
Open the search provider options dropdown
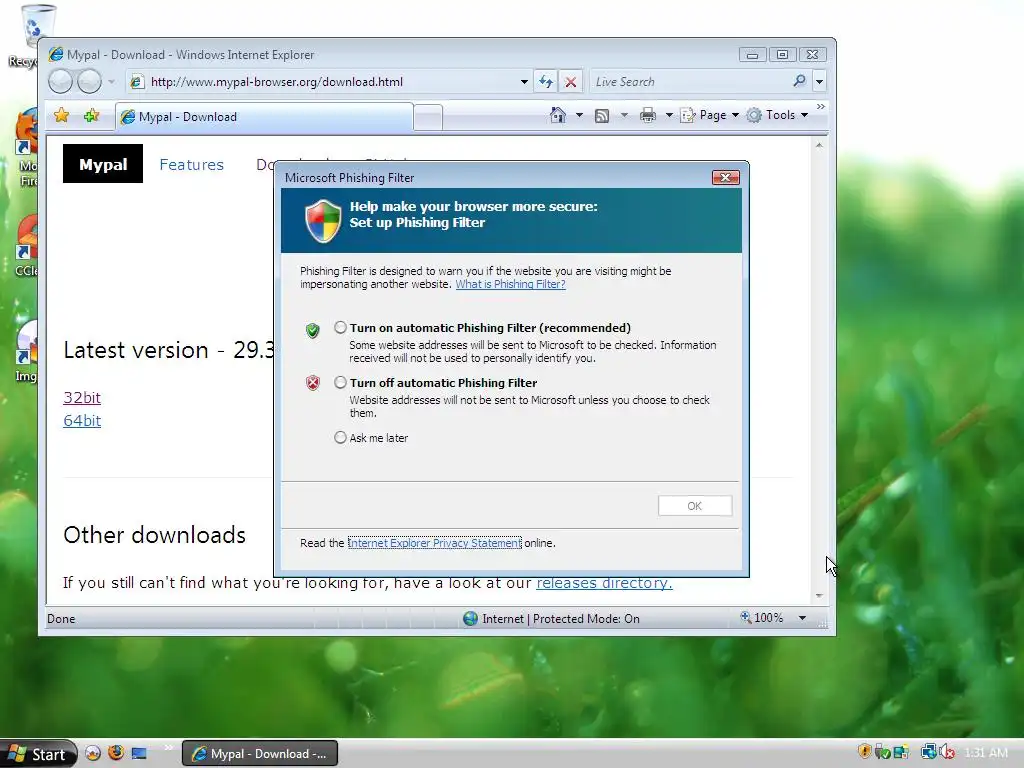coord(819,82)
